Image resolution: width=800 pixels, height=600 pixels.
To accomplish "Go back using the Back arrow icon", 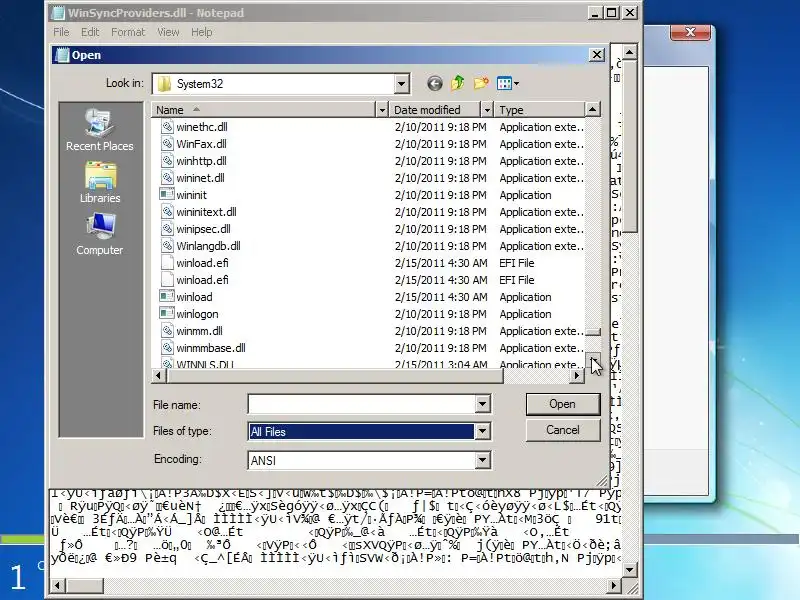I will [435, 83].
